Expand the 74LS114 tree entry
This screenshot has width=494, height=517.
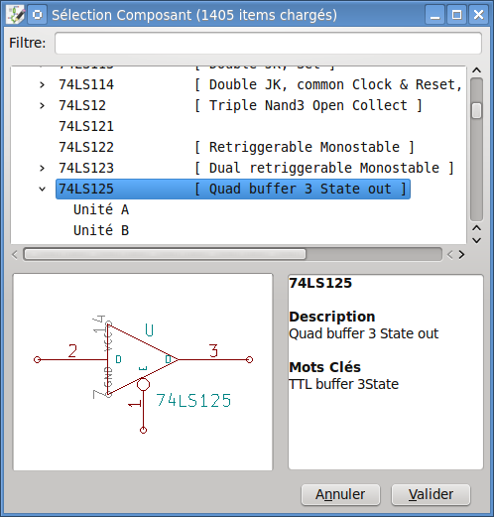pyautogui.click(x=42, y=85)
